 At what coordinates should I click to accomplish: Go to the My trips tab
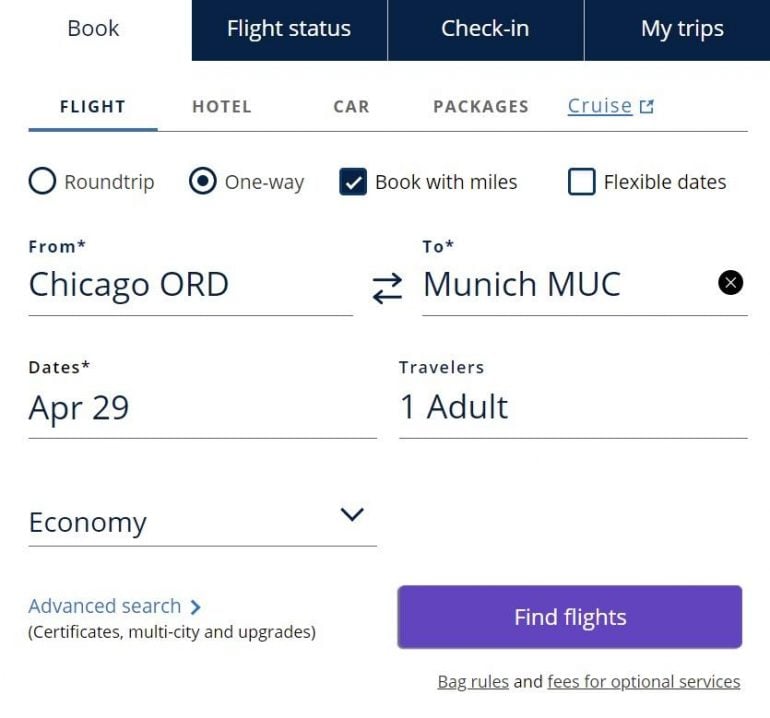click(x=682, y=29)
